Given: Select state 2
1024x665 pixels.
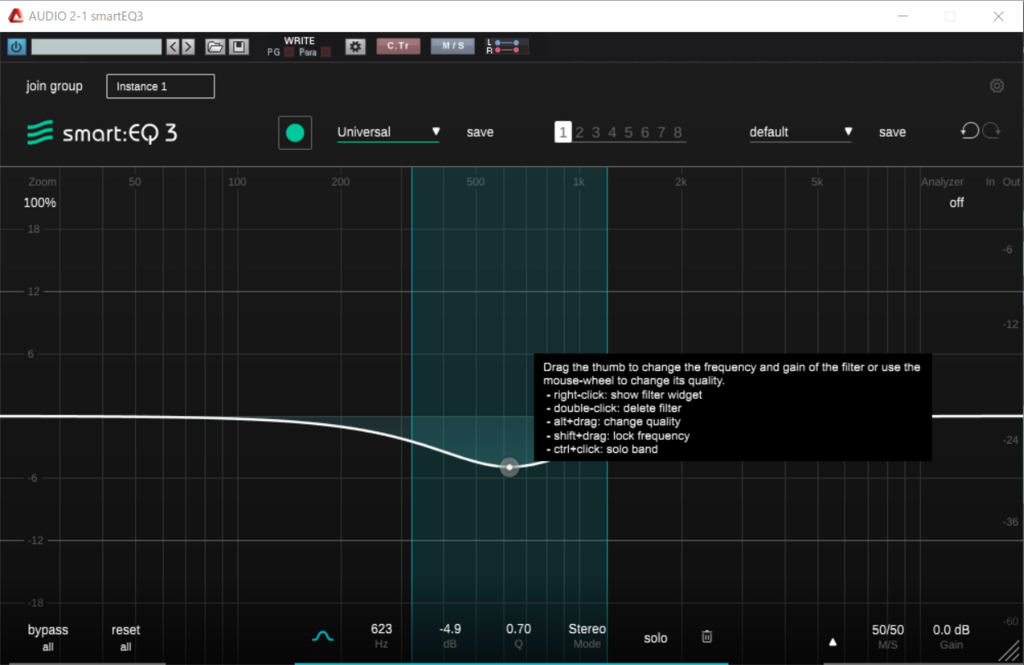Looking at the screenshot, I should (x=579, y=133).
